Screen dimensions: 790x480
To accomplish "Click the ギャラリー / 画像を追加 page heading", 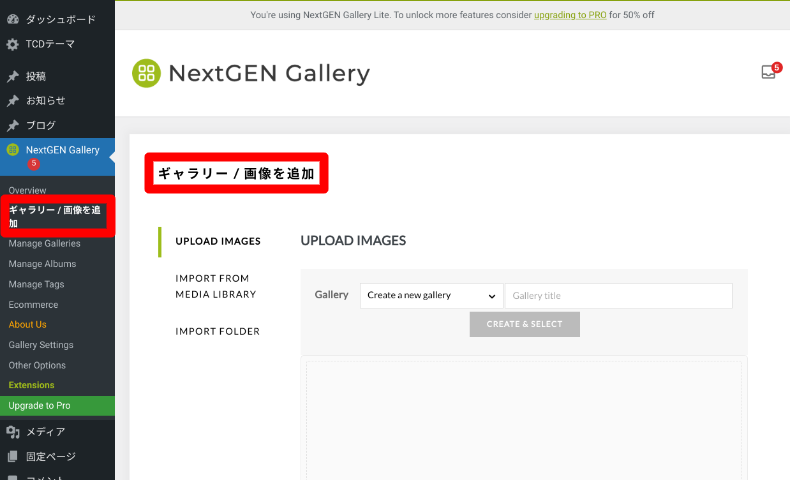I will (x=236, y=174).
